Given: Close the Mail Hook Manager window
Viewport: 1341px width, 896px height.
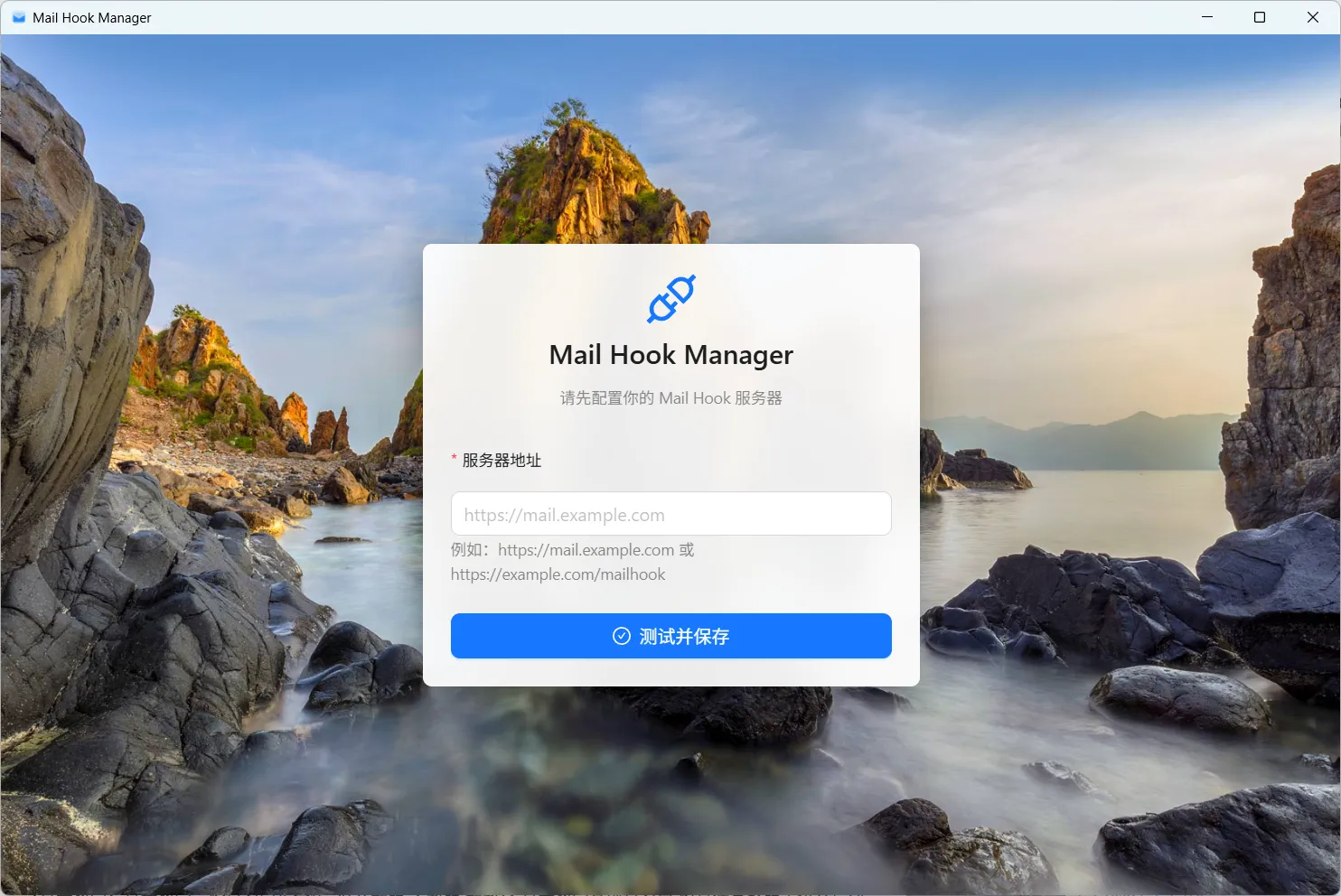Looking at the screenshot, I should click(1313, 17).
